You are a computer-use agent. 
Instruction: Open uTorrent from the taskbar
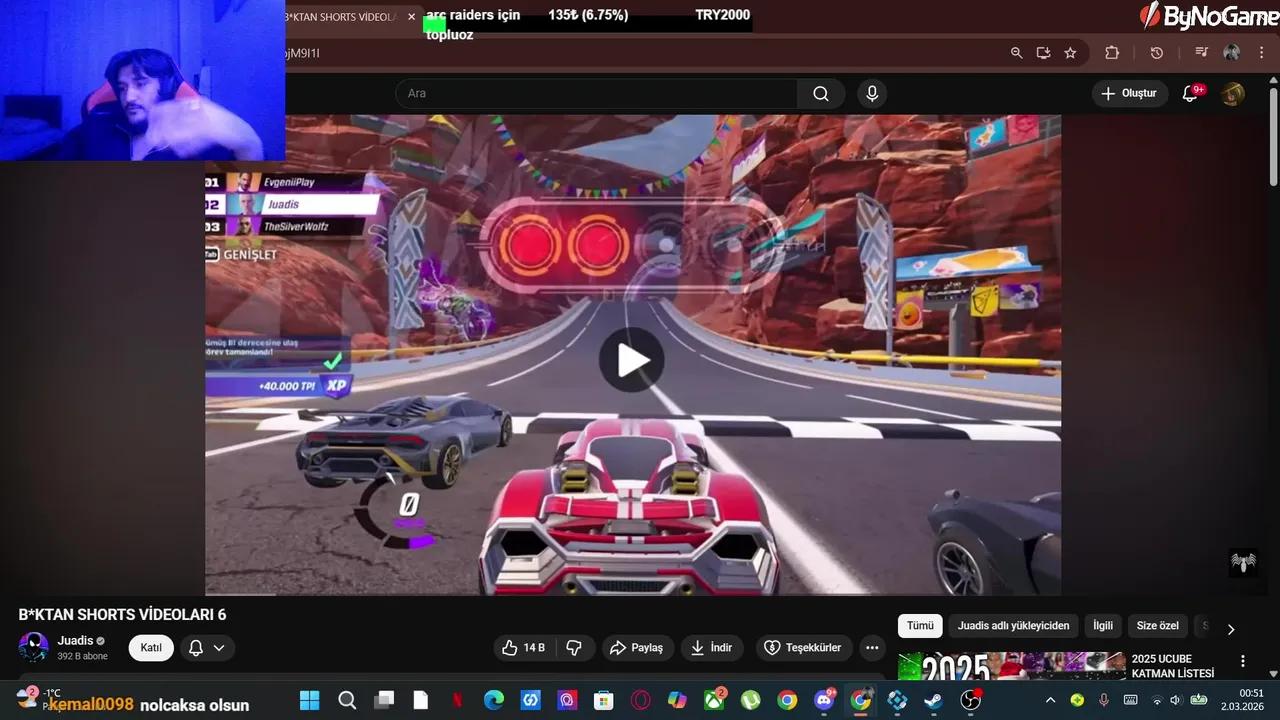coord(751,701)
